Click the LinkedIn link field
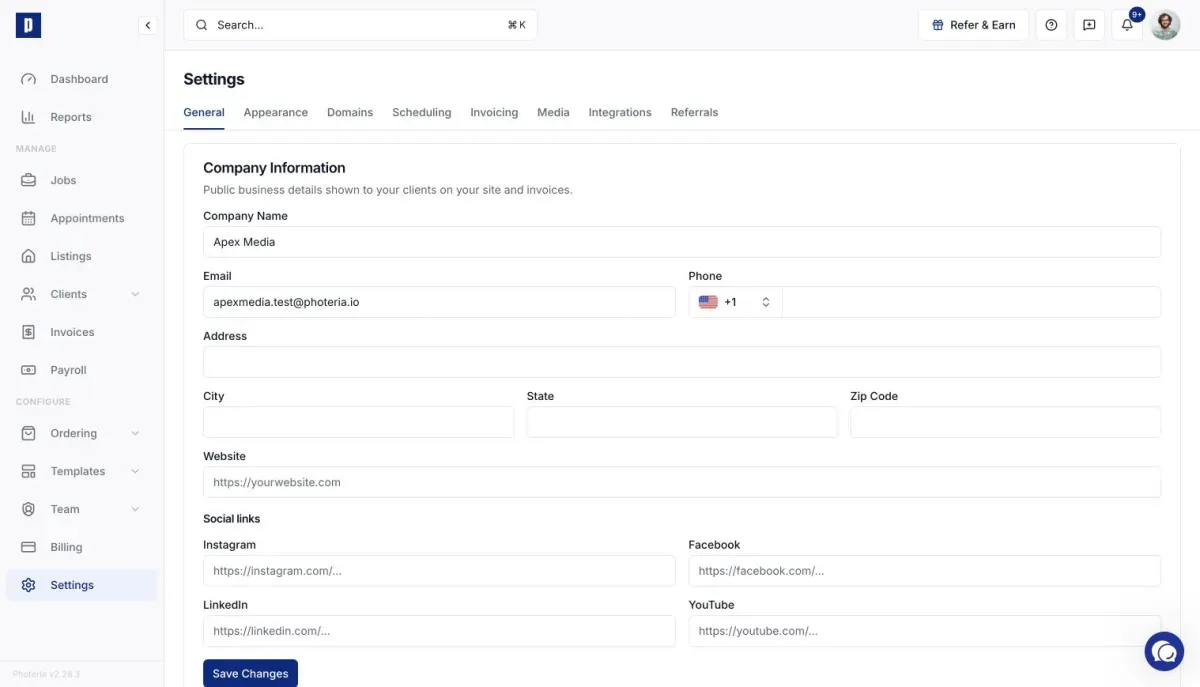This screenshot has height=687, width=1200. pos(439,631)
